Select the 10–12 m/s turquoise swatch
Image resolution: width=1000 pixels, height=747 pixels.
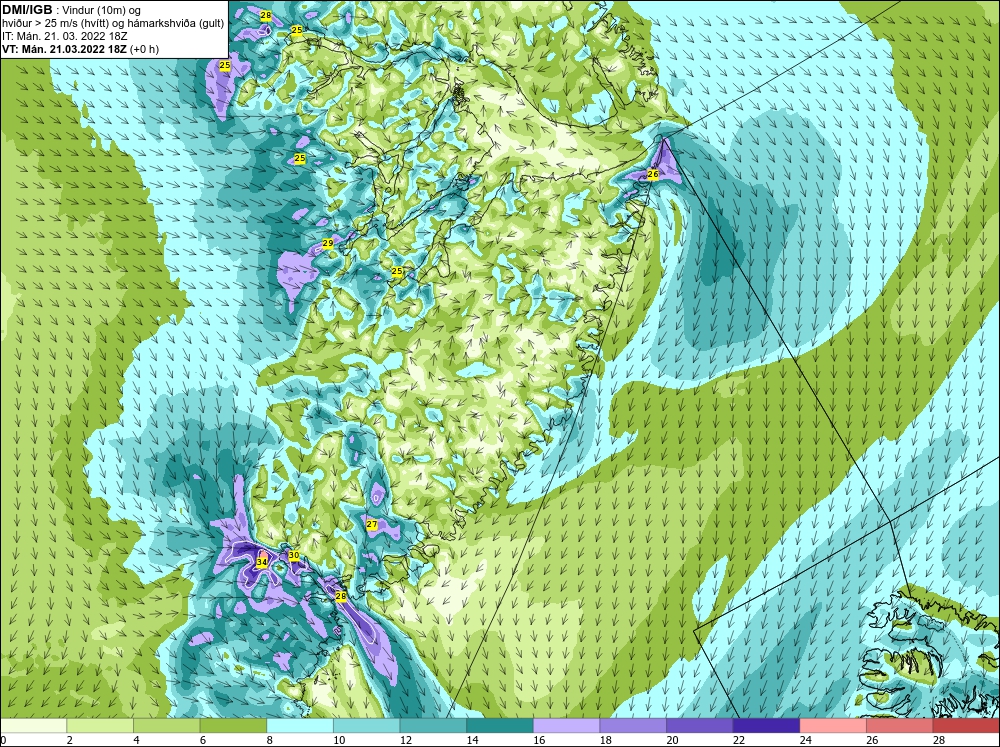(366, 725)
